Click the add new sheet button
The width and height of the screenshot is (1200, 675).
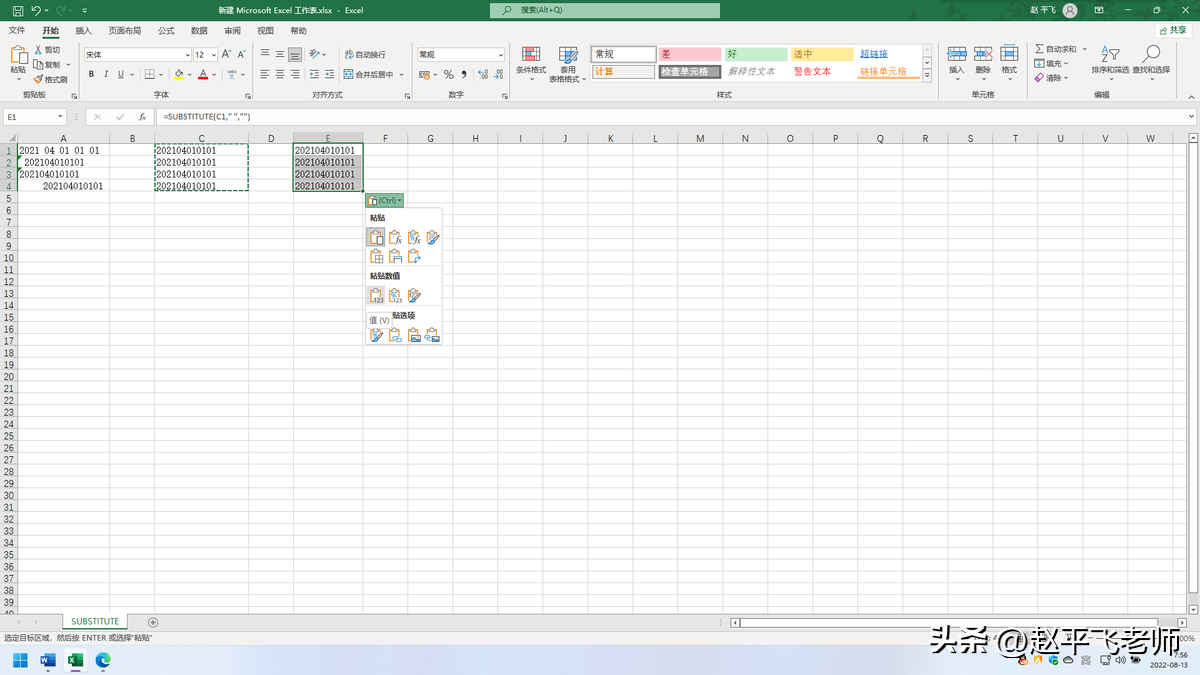coord(153,622)
